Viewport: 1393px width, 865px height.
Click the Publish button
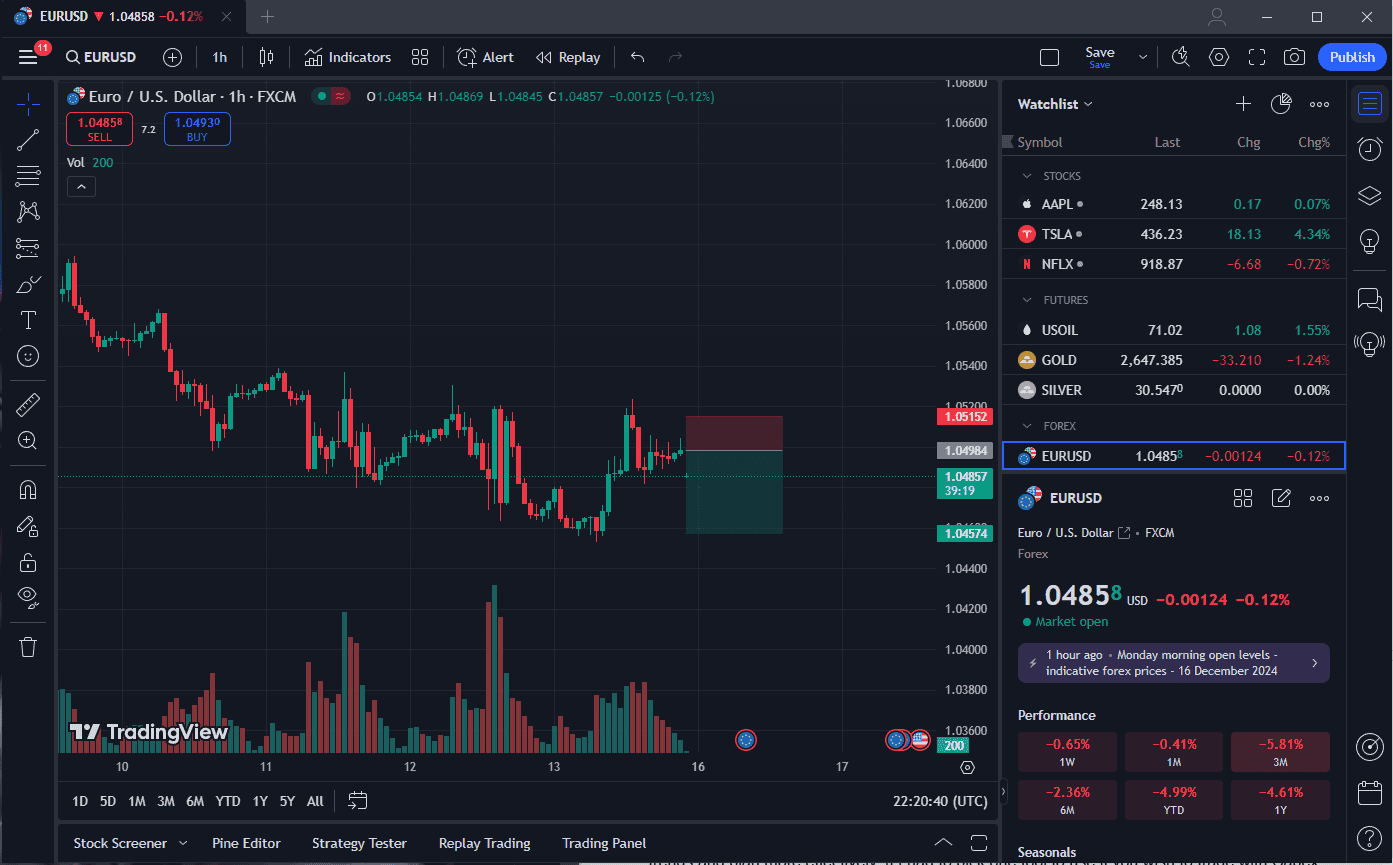(1352, 57)
